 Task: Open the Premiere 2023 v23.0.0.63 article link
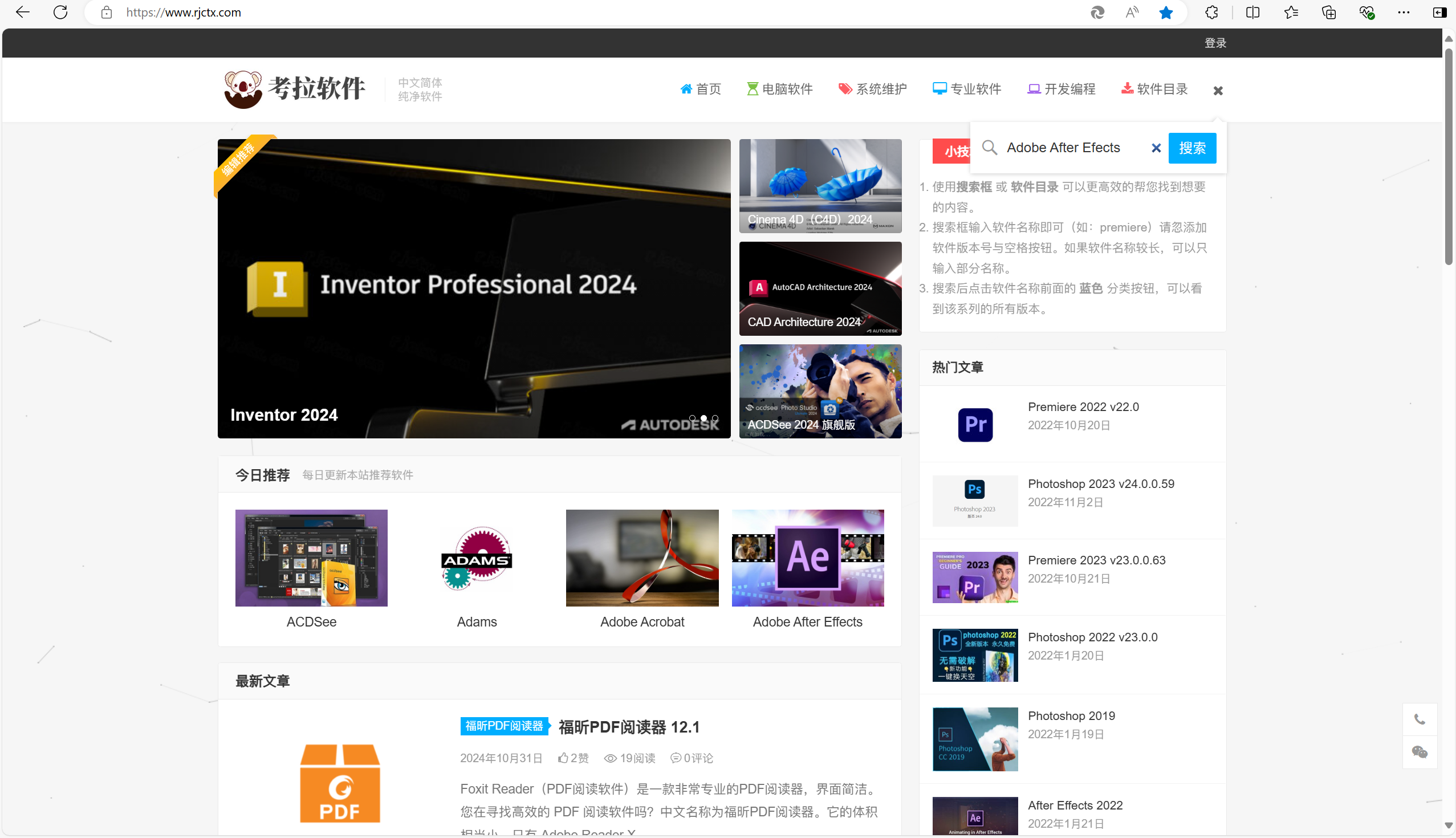click(x=1096, y=560)
